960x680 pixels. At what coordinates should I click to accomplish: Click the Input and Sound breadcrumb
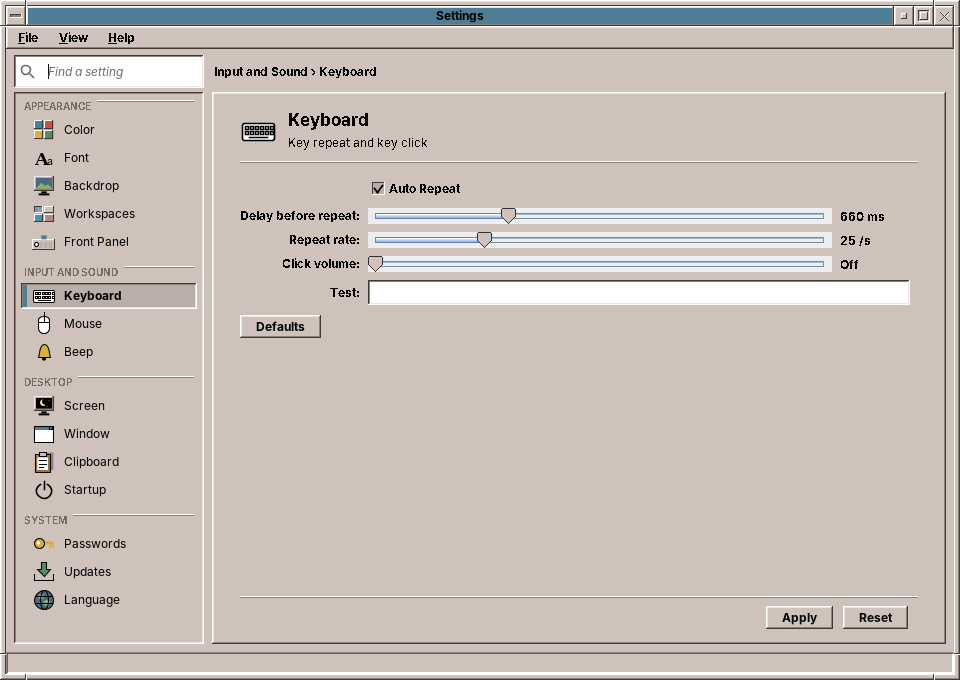coord(260,72)
